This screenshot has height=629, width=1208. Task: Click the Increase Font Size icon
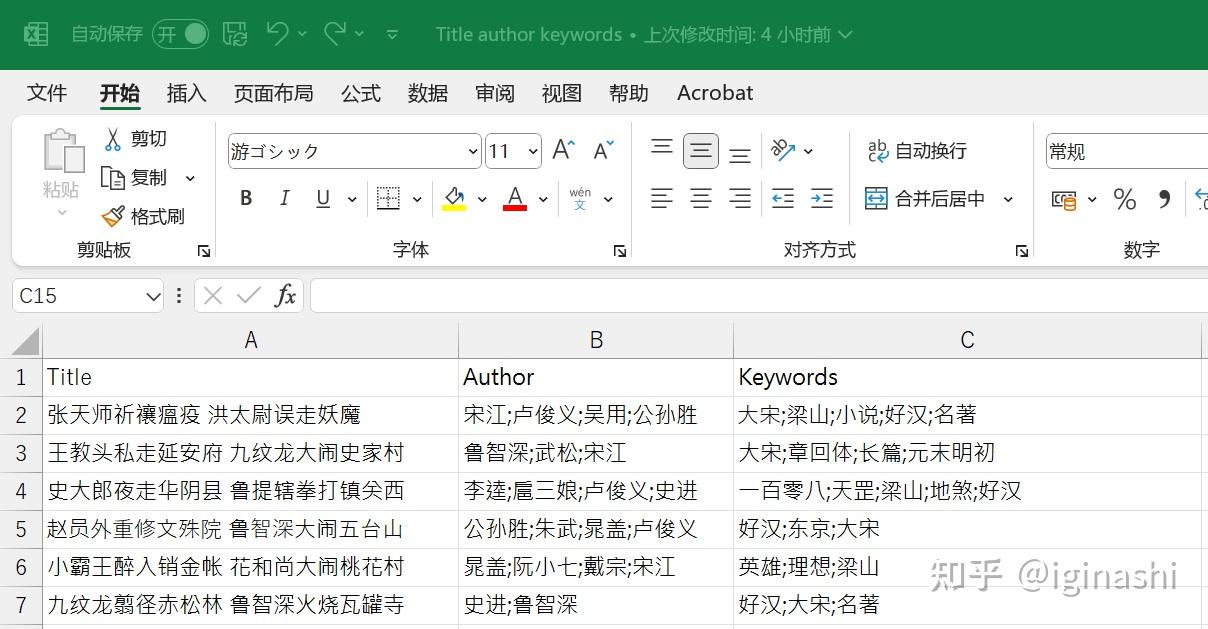click(561, 149)
